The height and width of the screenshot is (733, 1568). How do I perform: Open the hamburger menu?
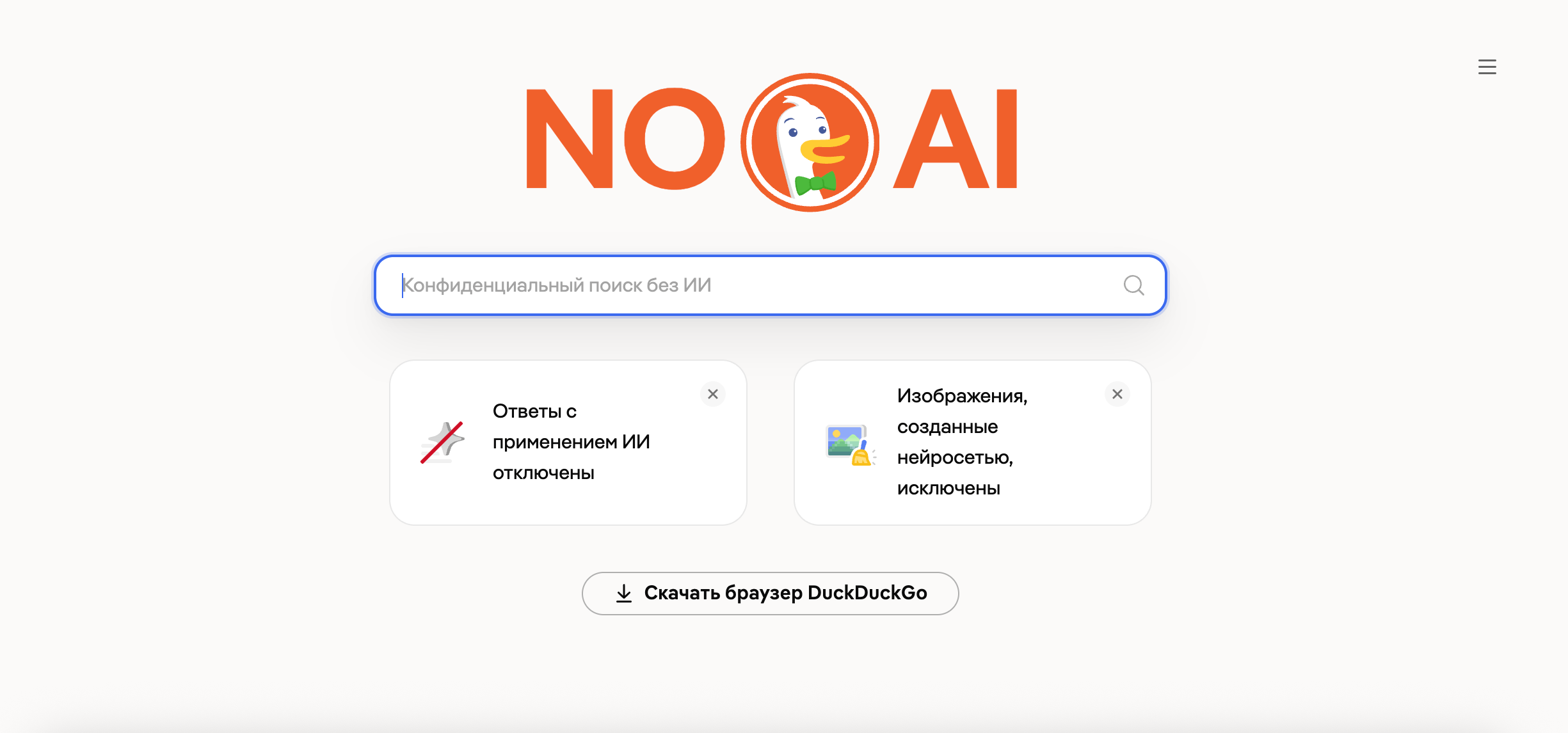1487,67
